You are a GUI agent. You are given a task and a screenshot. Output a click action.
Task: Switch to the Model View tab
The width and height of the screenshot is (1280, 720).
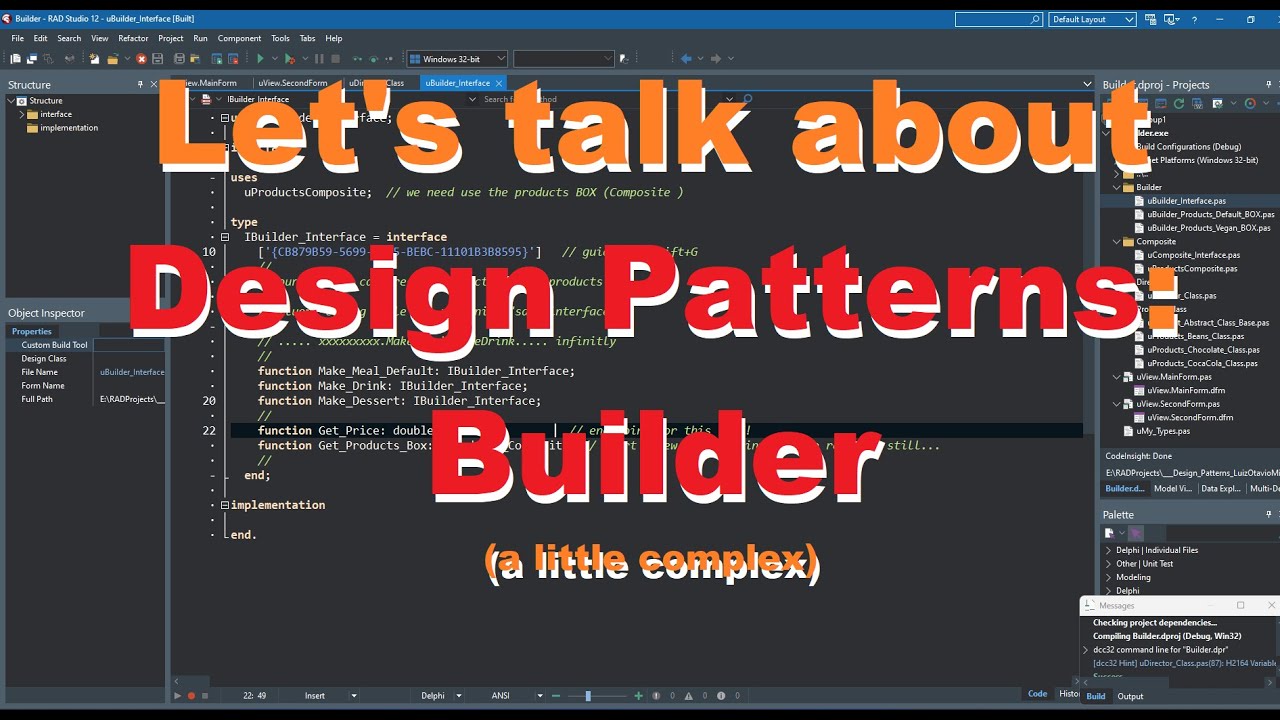[x=1173, y=489]
